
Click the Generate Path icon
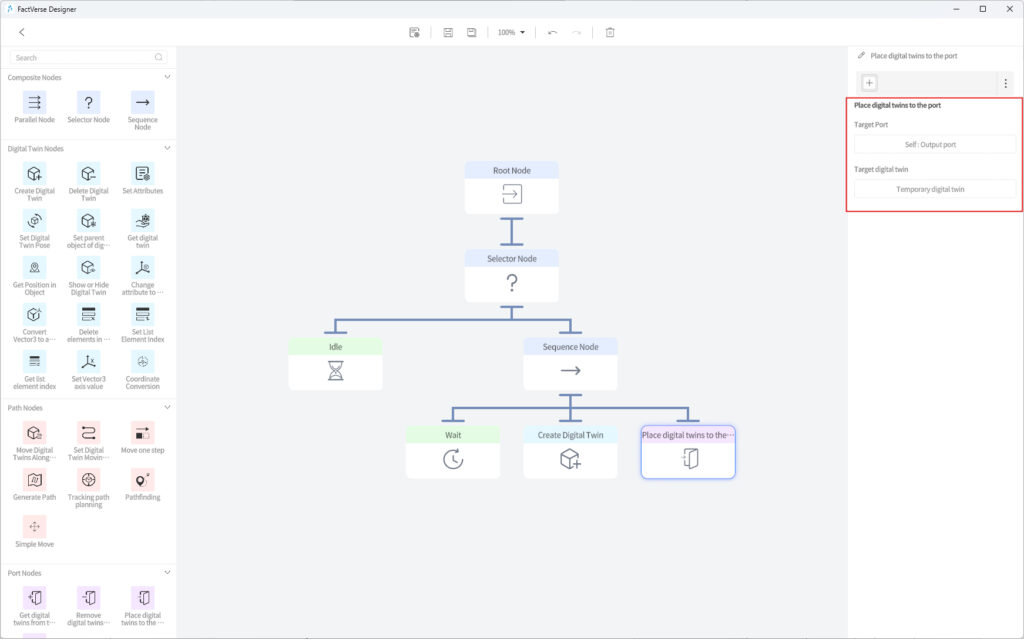pos(35,480)
